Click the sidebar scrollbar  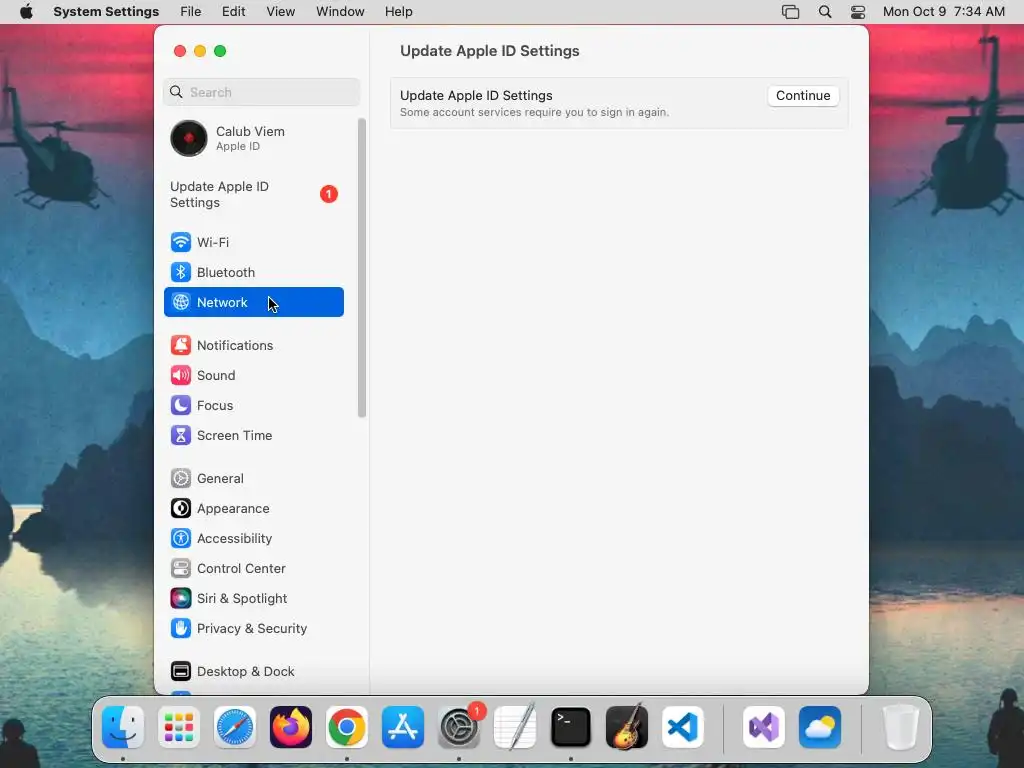[362, 268]
